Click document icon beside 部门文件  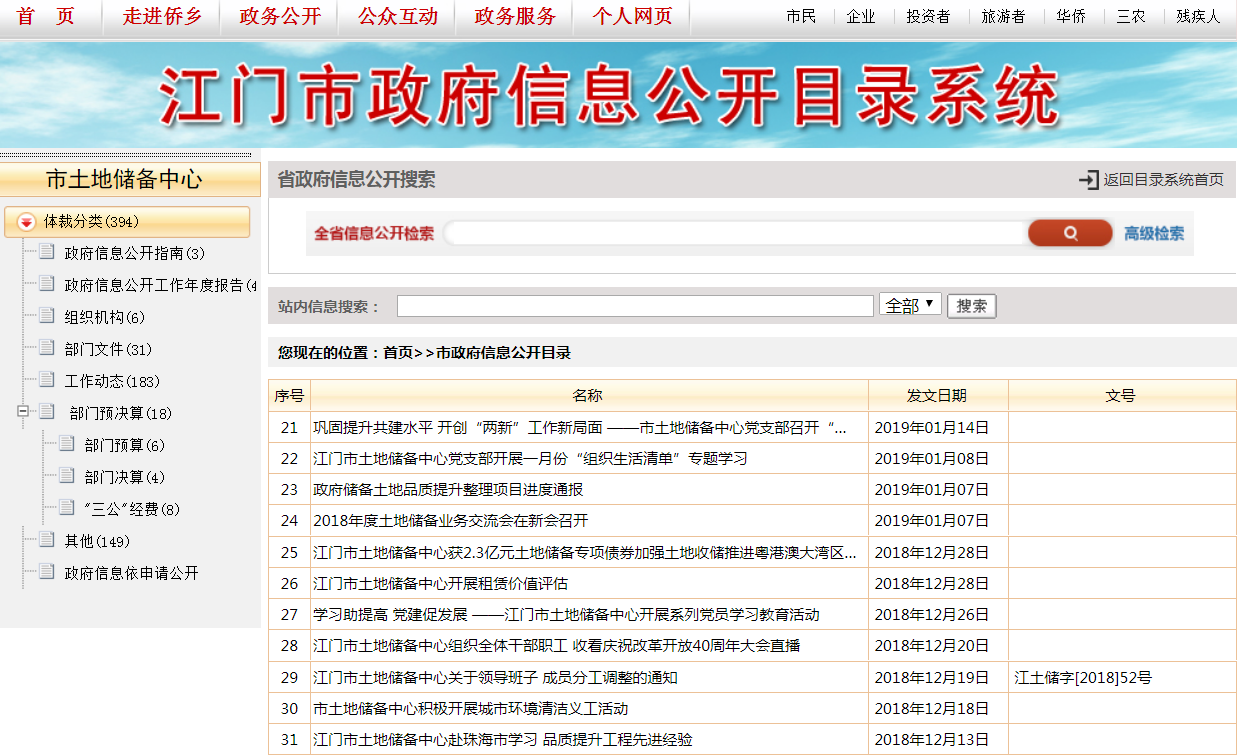(x=46, y=349)
